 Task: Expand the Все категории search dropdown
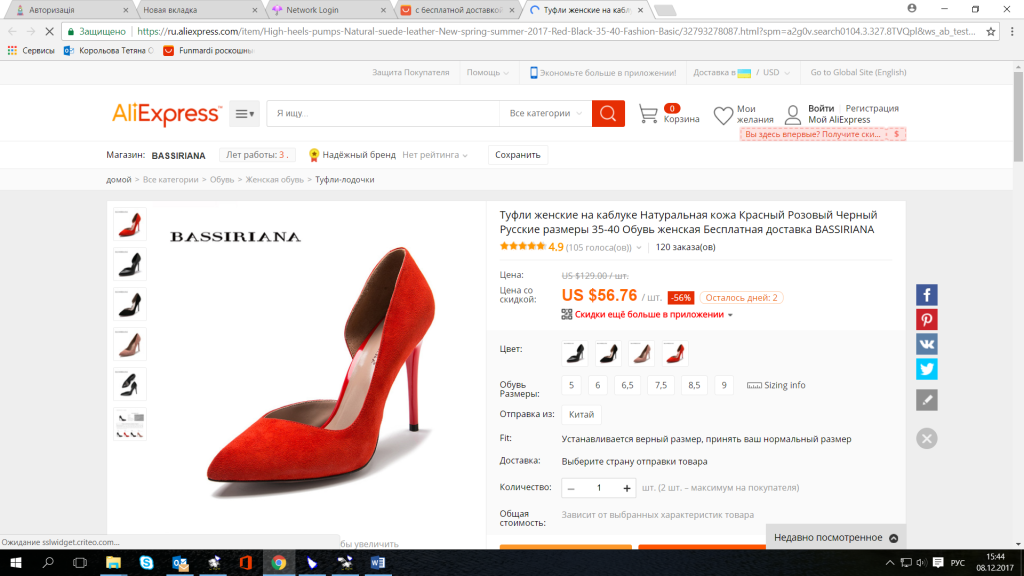(545, 114)
